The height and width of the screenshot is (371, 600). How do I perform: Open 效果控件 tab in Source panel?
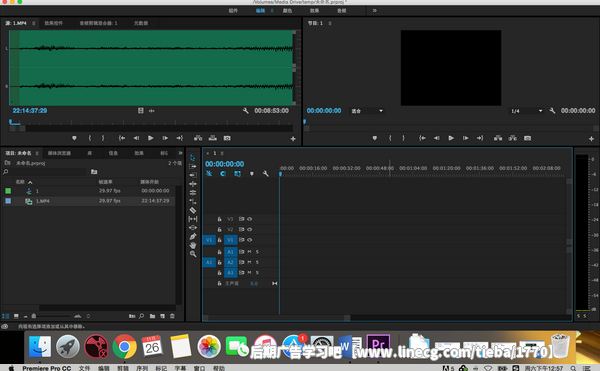[54, 23]
